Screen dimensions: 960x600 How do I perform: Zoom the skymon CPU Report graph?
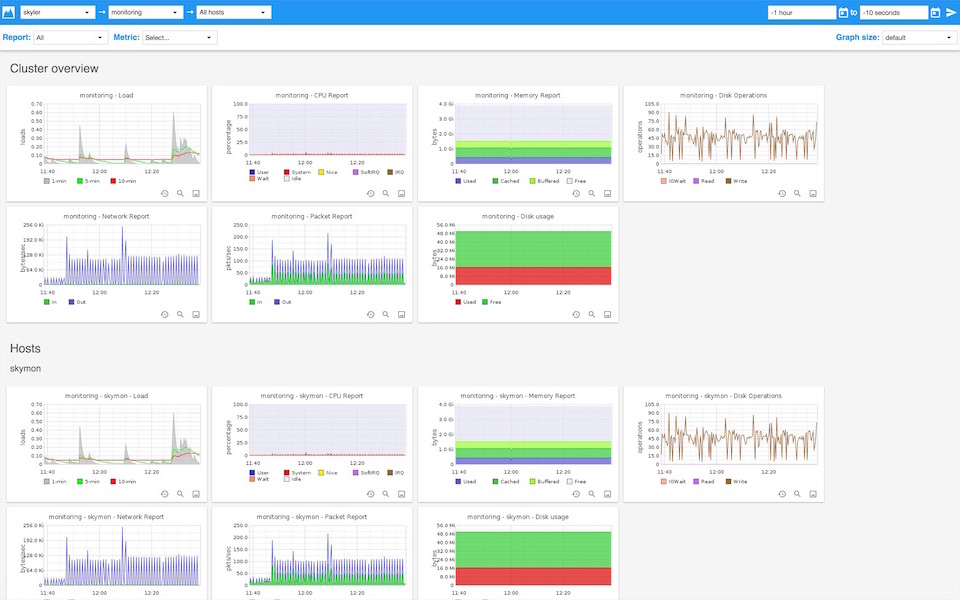386,494
